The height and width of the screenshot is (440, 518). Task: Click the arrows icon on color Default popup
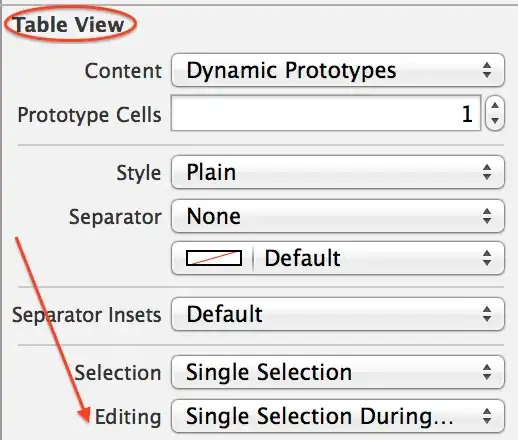[487, 258]
